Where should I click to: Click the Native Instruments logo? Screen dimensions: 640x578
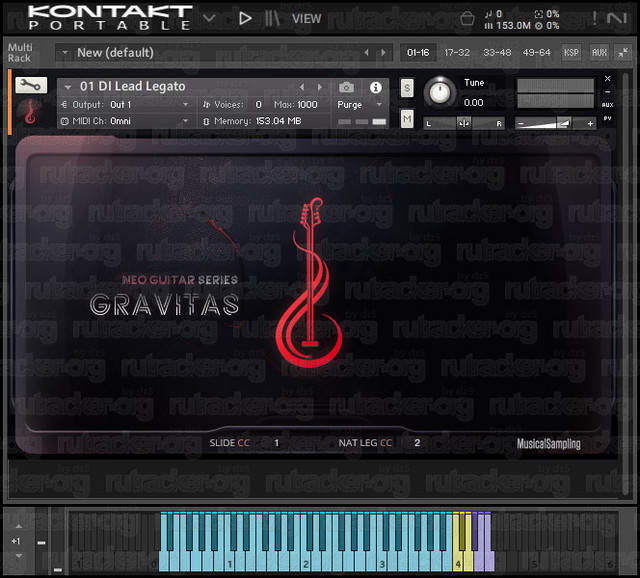pyautogui.click(x=617, y=18)
